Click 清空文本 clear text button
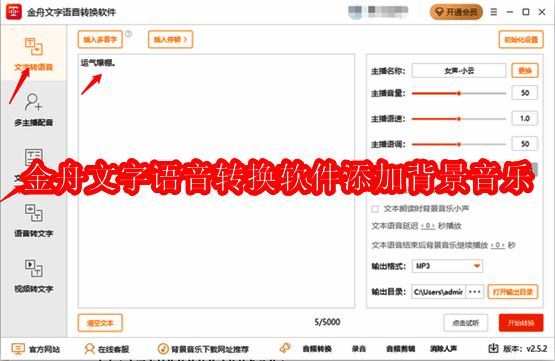 (x=100, y=323)
